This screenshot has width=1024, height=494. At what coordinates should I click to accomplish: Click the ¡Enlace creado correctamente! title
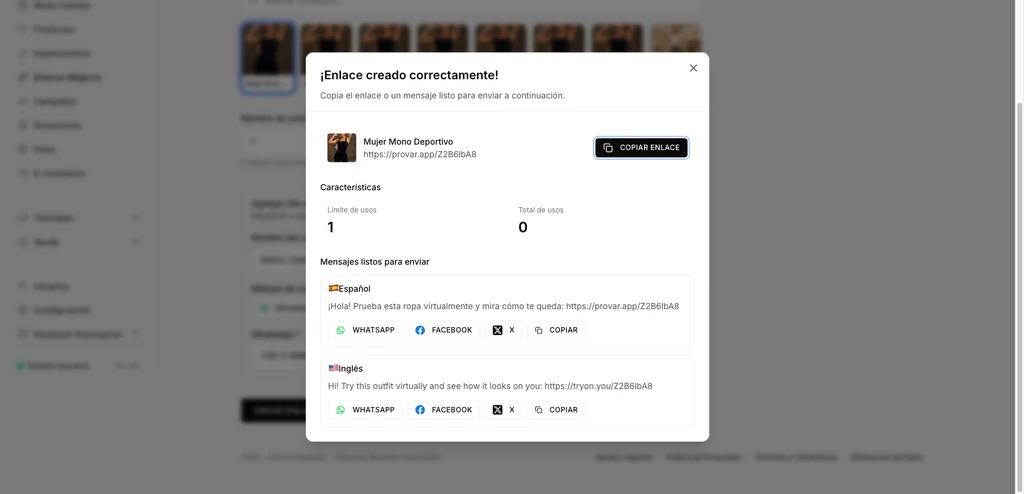tap(409, 75)
